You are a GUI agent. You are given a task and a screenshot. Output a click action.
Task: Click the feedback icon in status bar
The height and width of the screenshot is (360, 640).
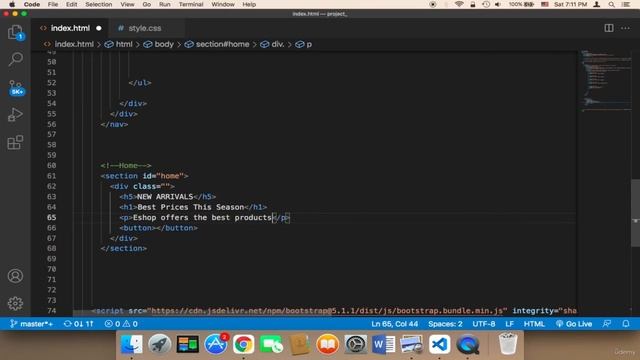tap(607, 324)
